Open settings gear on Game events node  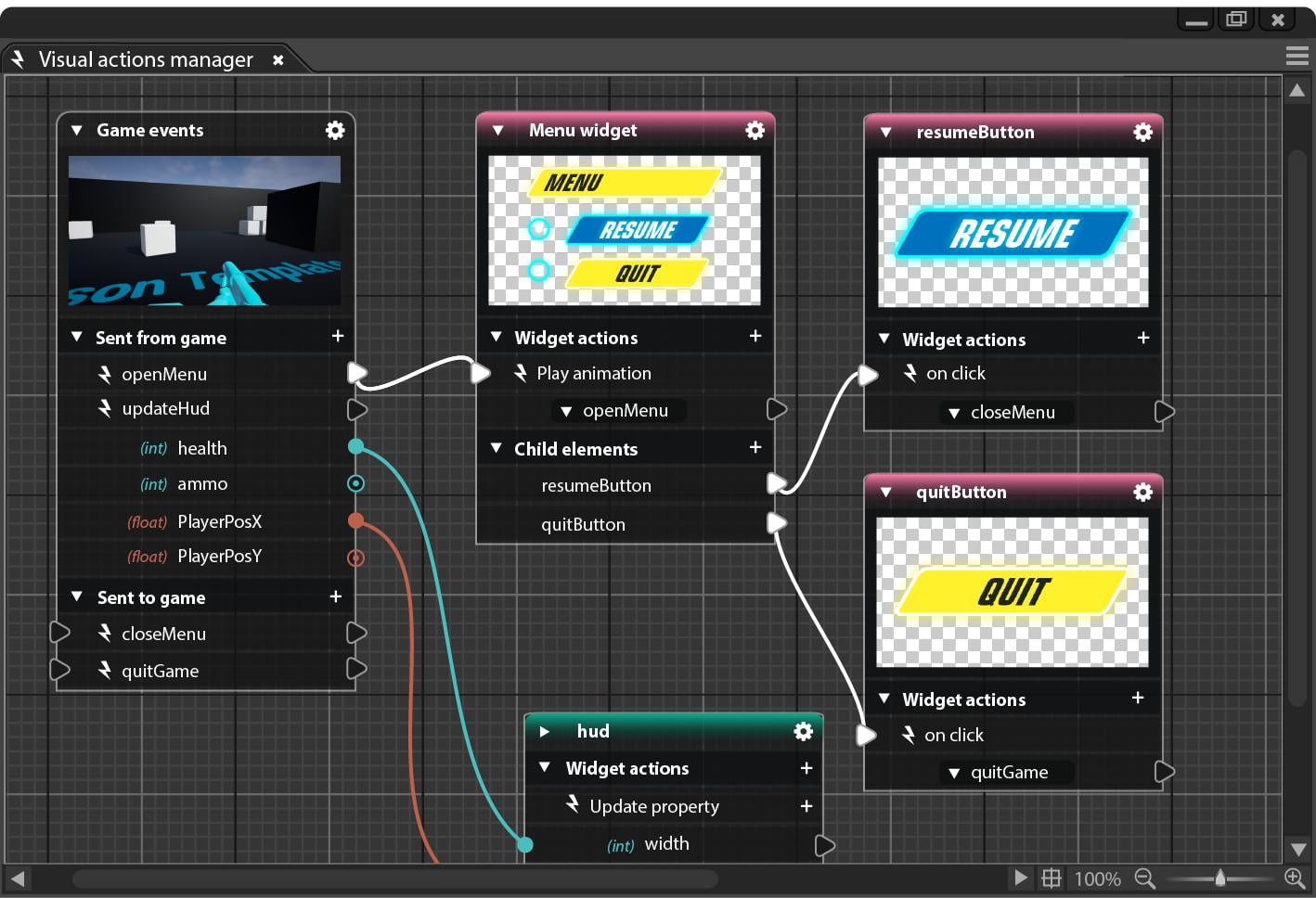coord(335,131)
